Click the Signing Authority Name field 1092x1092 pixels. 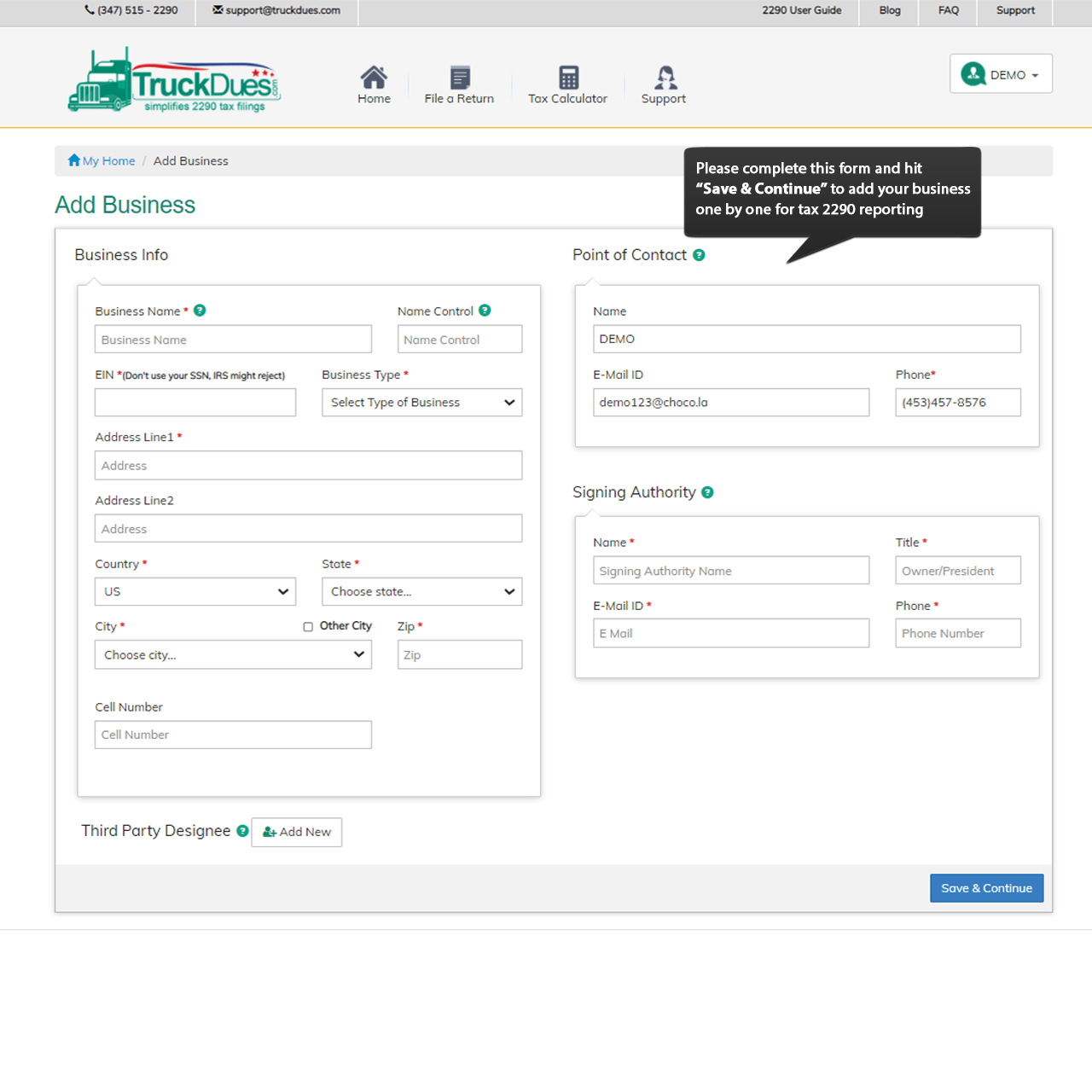click(731, 570)
